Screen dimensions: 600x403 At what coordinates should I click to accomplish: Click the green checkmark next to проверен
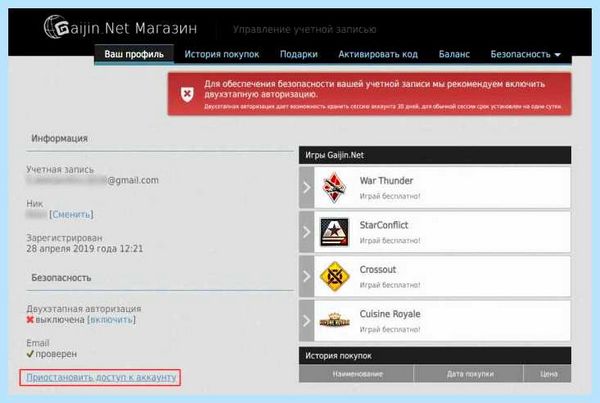(x=30, y=354)
